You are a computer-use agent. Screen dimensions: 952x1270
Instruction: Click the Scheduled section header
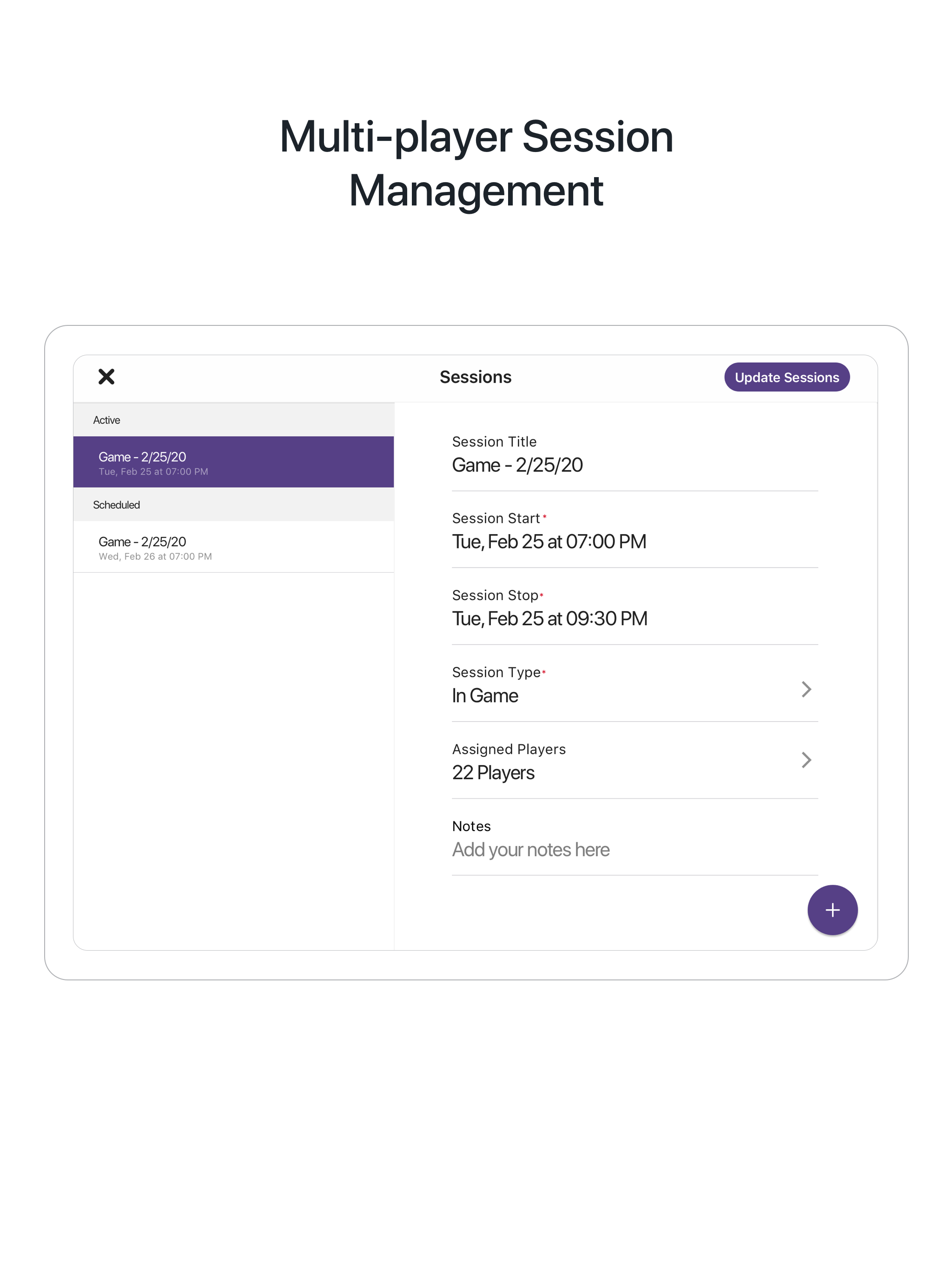(117, 505)
